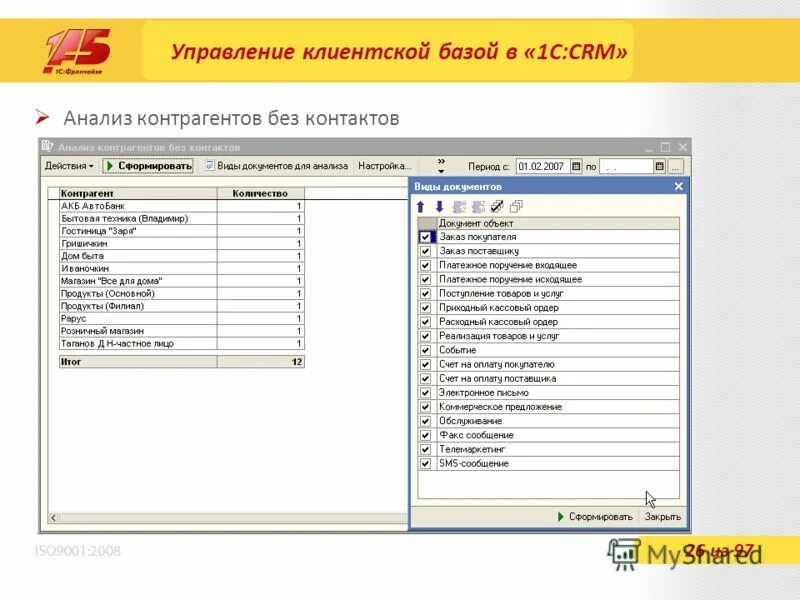Open Виды документов для анализа
Viewport: 800px width, 600px height.
(x=277, y=166)
